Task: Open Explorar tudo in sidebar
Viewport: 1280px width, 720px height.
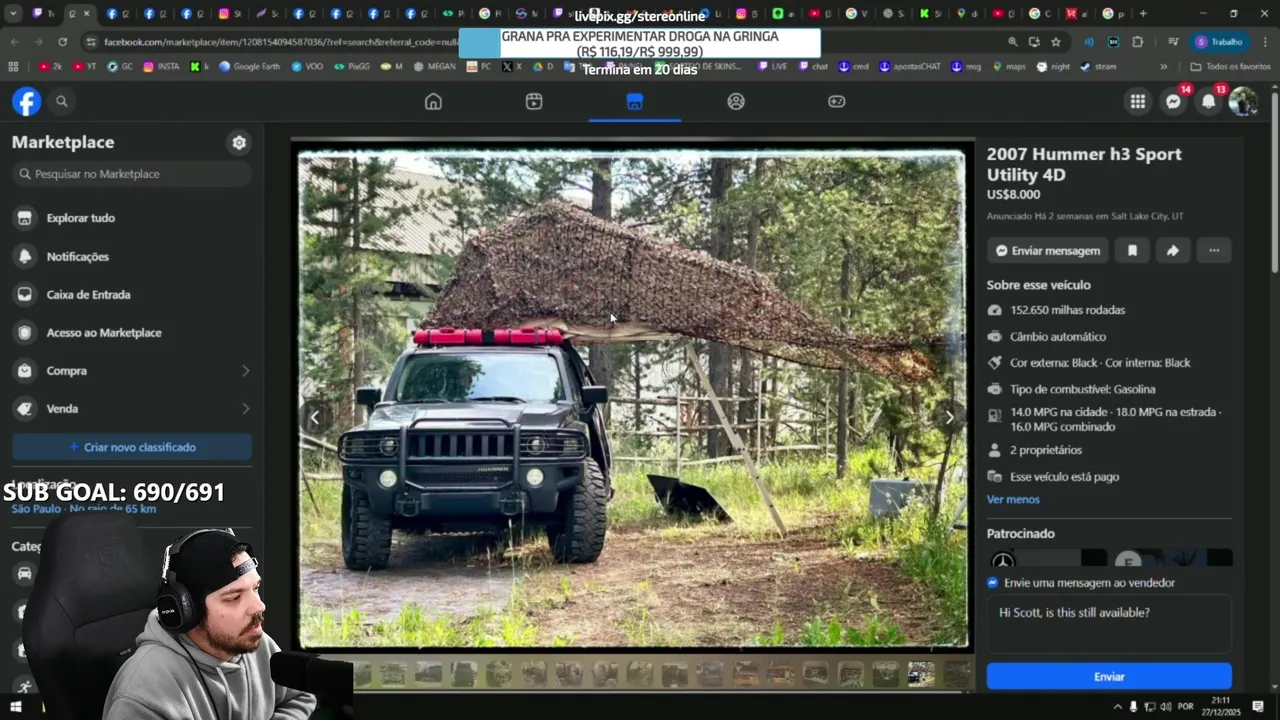Action: [x=132, y=218]
